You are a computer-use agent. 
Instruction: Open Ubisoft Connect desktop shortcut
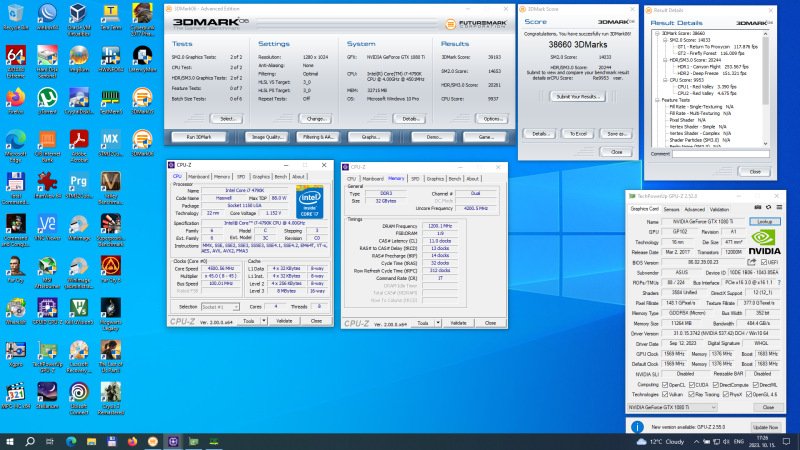[x=79, y=398]
